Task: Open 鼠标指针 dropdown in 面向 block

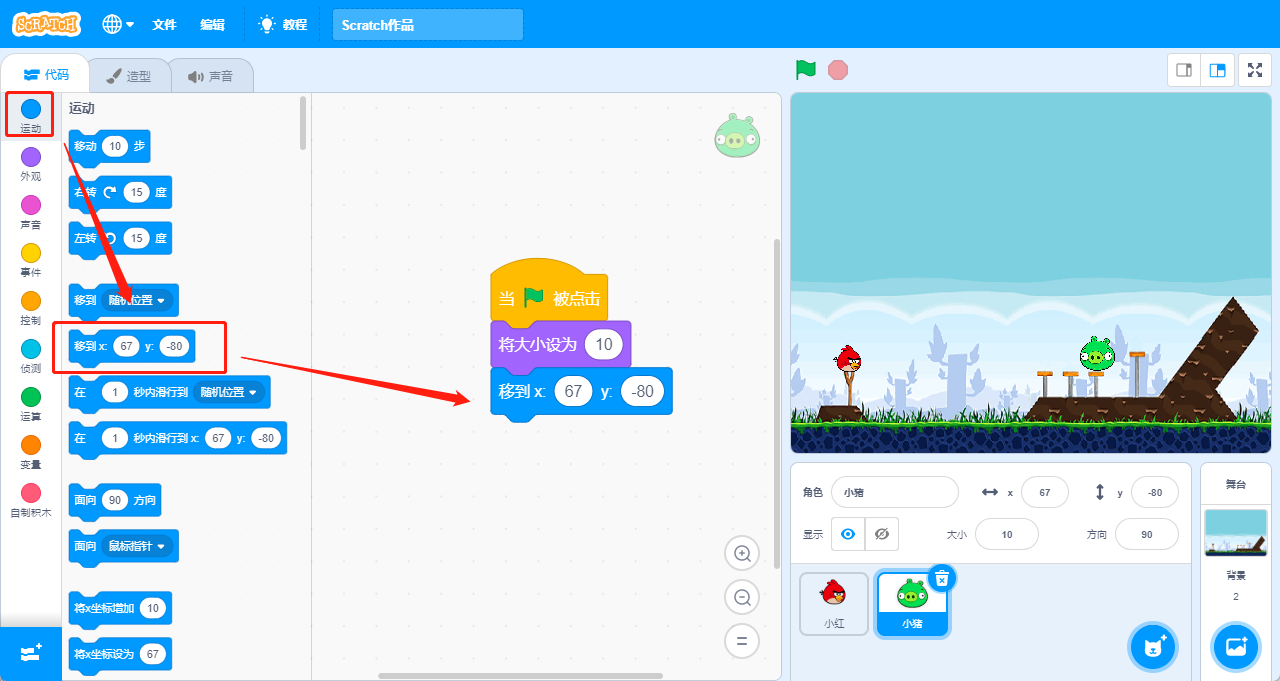Action: click(137, 546)
